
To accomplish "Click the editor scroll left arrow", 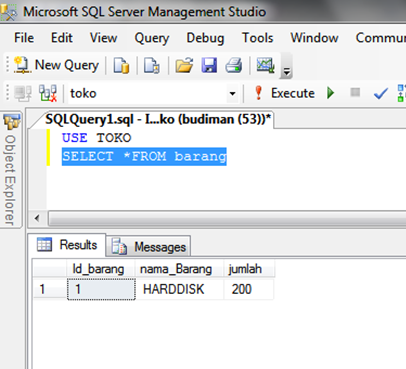I will pos(37,219).
